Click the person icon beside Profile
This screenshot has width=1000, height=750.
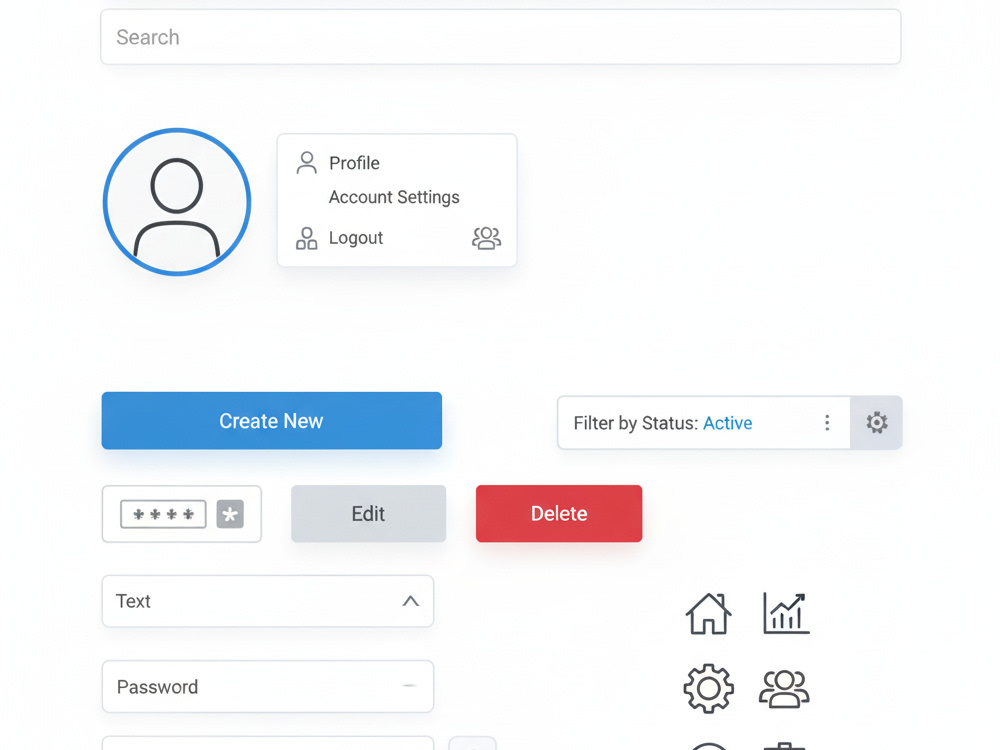[x=307, y=163]
